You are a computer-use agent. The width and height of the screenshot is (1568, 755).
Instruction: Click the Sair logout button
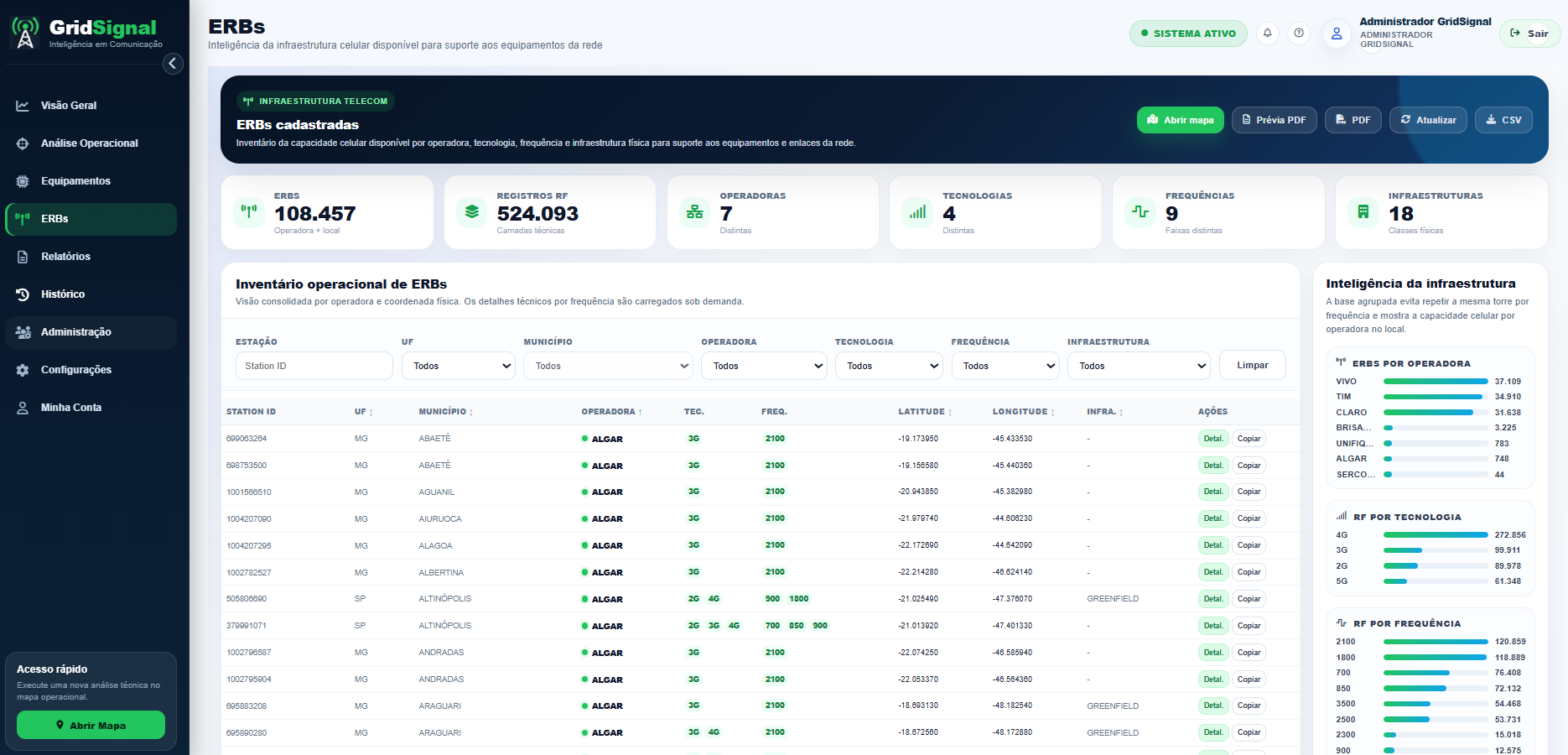[x=1530, y=34]
